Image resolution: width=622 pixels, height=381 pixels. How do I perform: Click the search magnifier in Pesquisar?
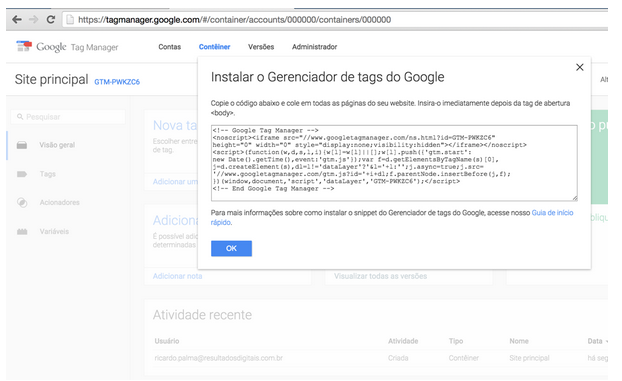click(x=19, y=117)
